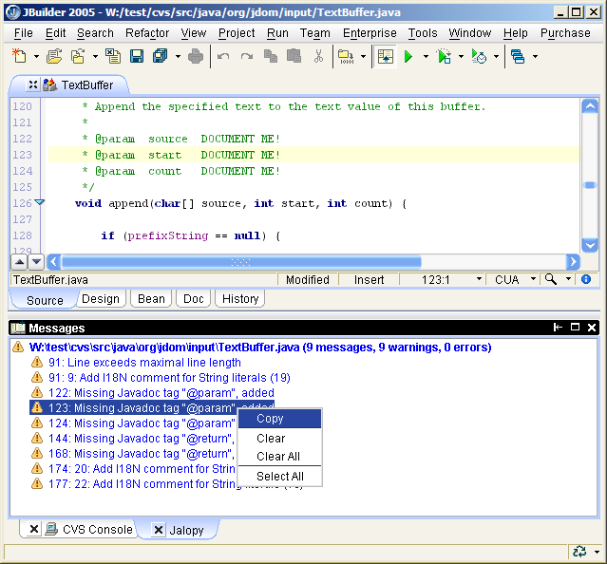This screenshot has width=607, height=564.
Task: Select message '122: Missing Javadoc tag @param'
Action: 161,393
